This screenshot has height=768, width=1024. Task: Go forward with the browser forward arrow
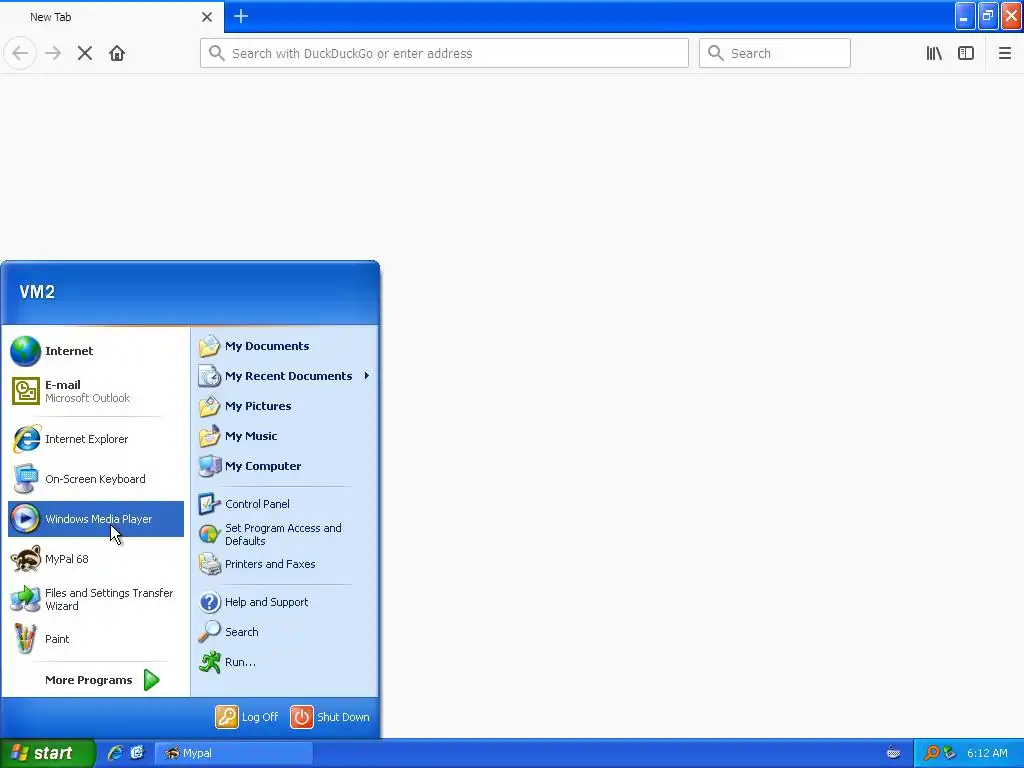53,53
